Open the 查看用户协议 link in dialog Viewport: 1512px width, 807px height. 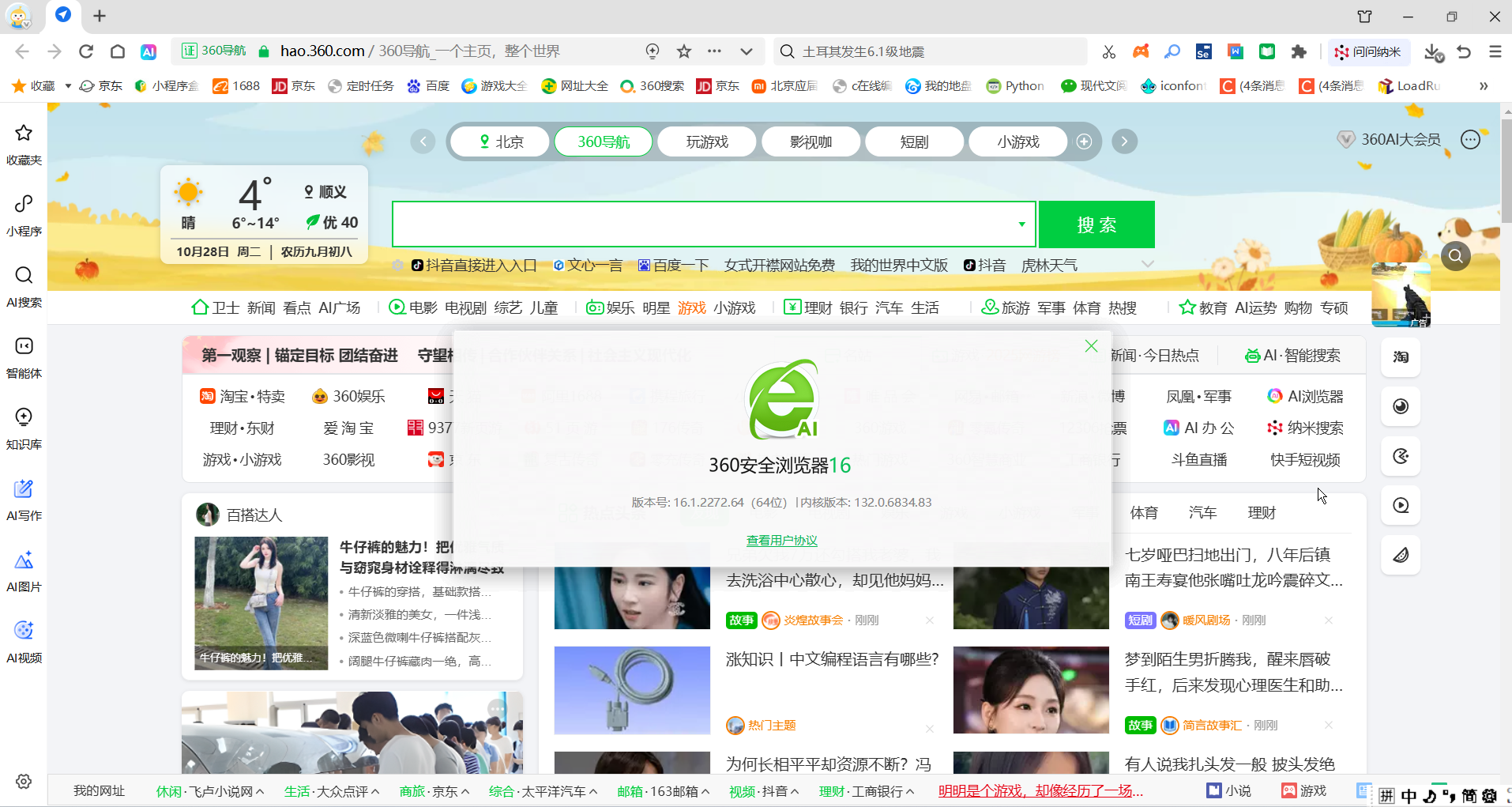781,541
